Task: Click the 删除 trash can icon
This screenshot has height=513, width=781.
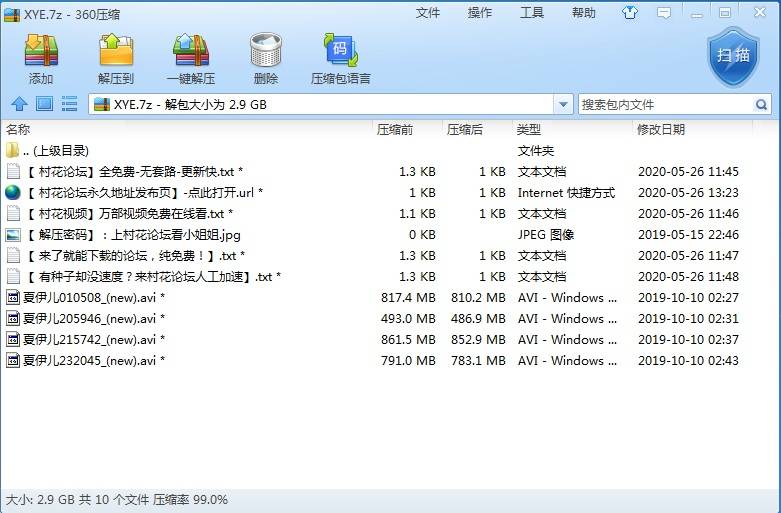Action: coord(265,59)
